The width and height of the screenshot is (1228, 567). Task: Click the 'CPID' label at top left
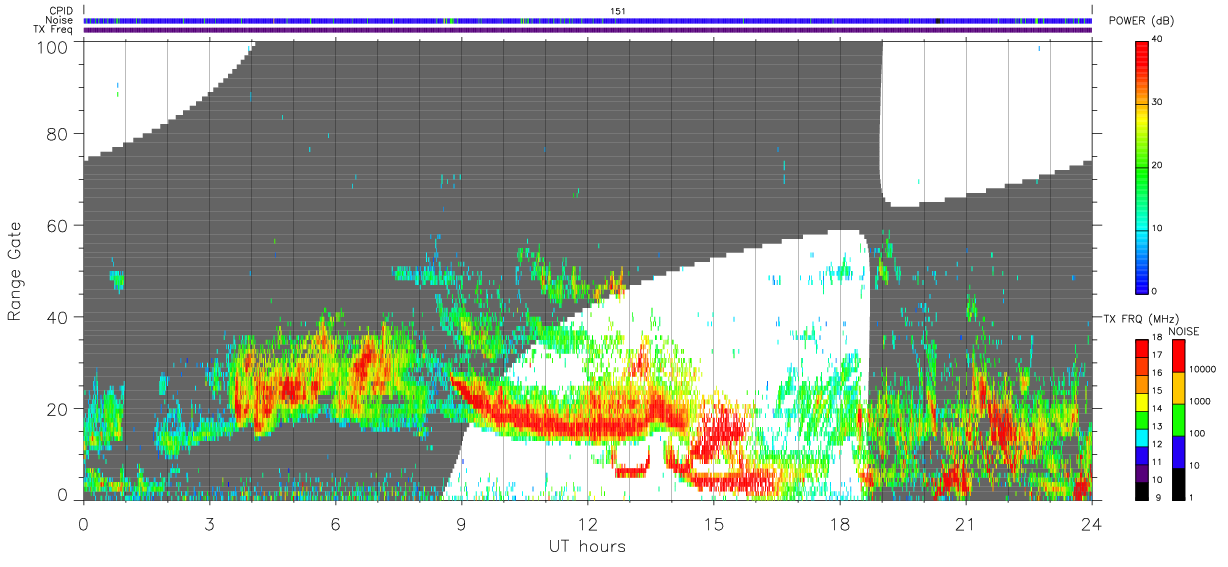[x=62, y=11]
